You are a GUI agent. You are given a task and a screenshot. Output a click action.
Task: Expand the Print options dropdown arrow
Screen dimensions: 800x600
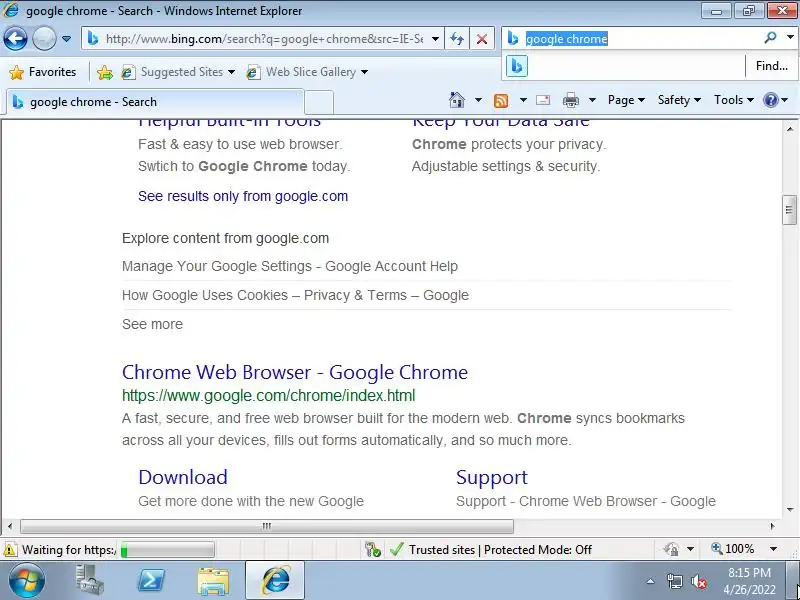coord(592,100)
